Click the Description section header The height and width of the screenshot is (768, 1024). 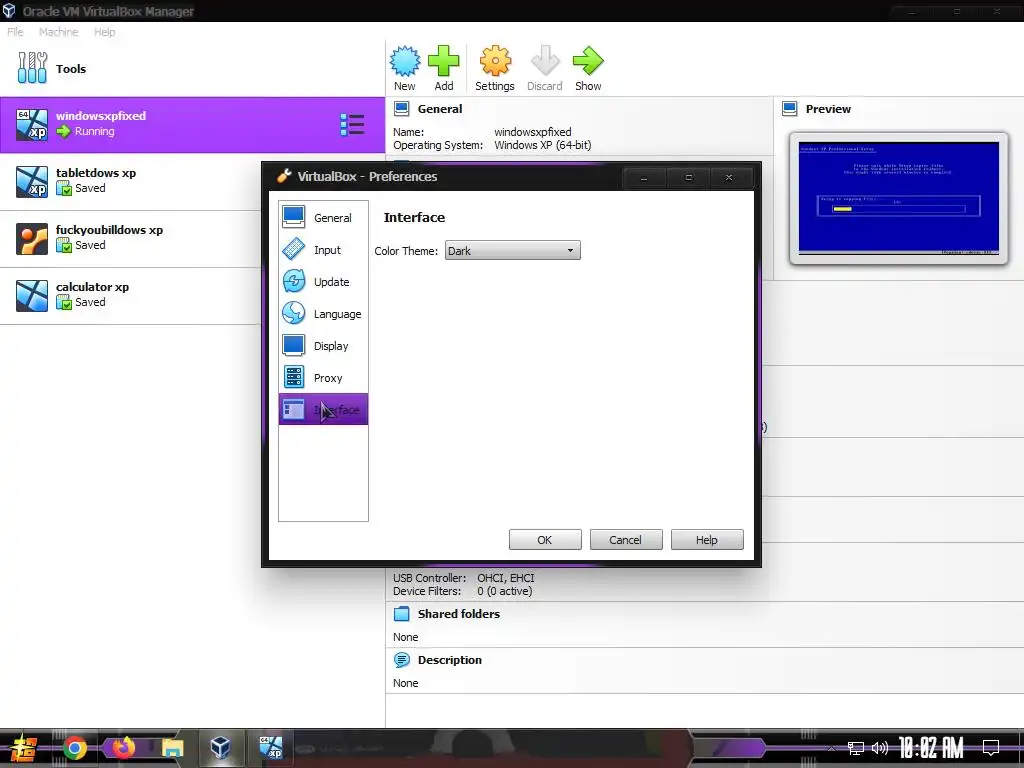[x=449, y=660]
